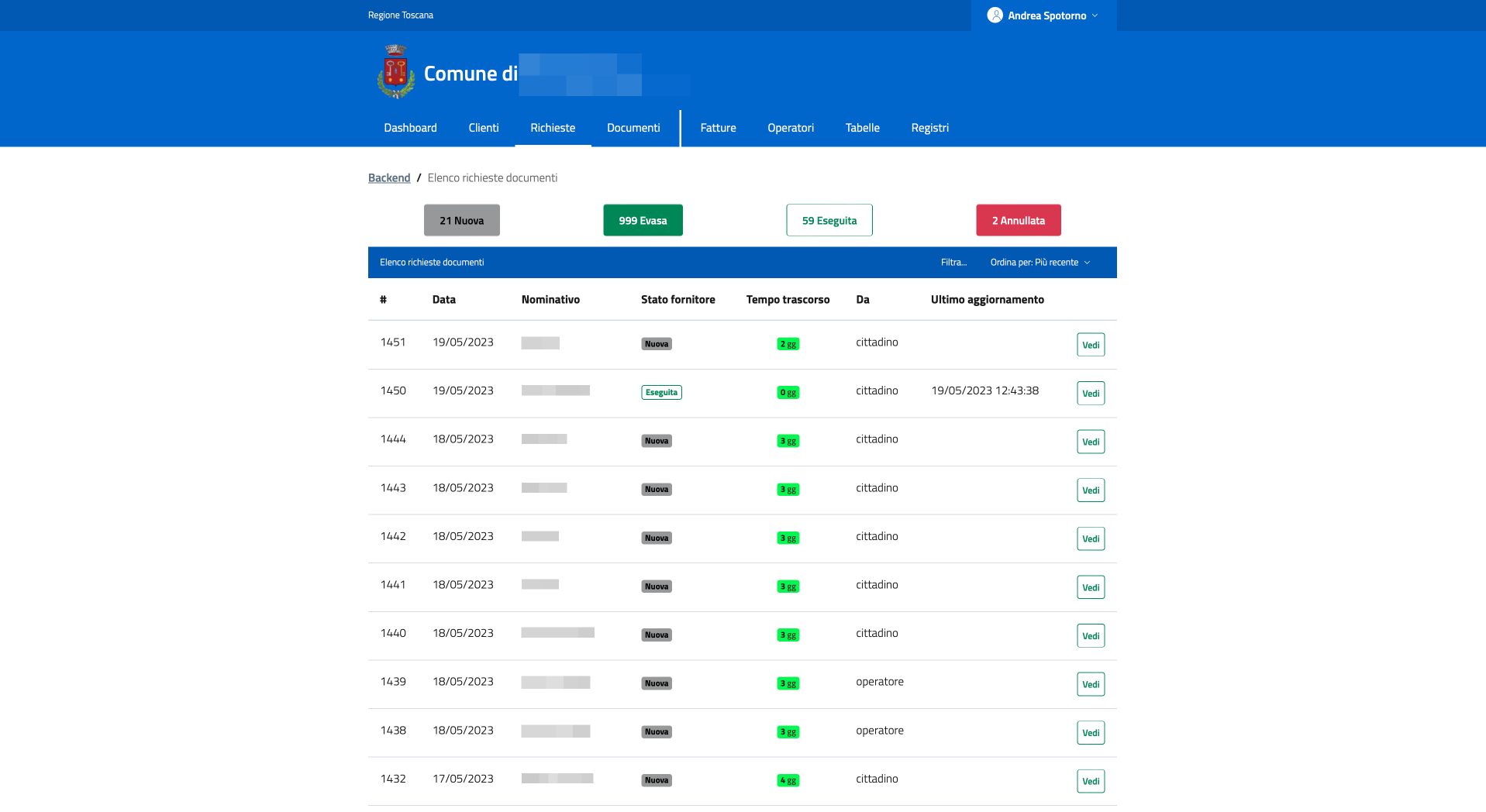Click the user avatar icon beside Andrea Spotorno
1486x812 pixels.
click(995, 15)
